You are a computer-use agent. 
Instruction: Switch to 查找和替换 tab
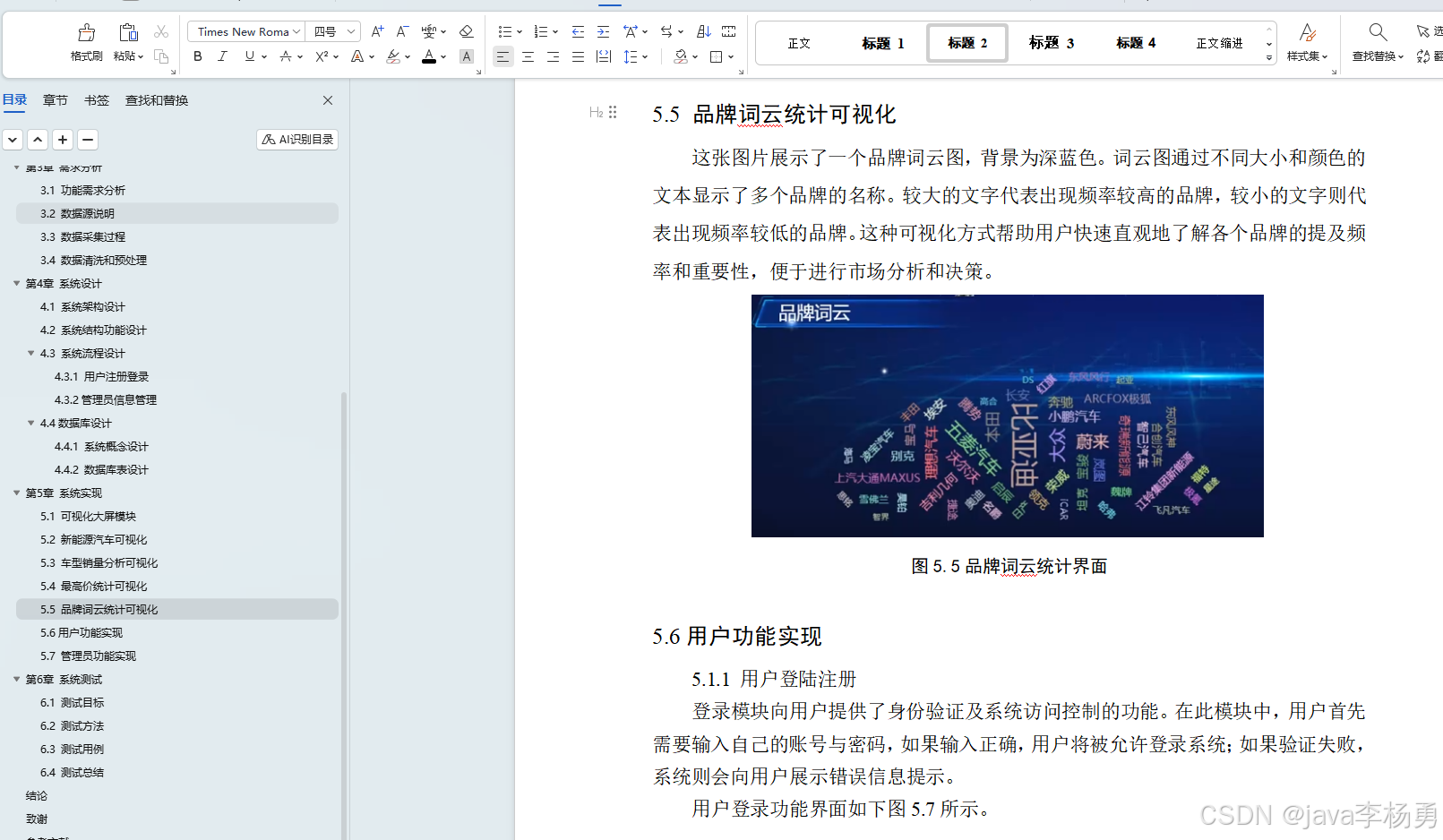[x=157, y=100]
